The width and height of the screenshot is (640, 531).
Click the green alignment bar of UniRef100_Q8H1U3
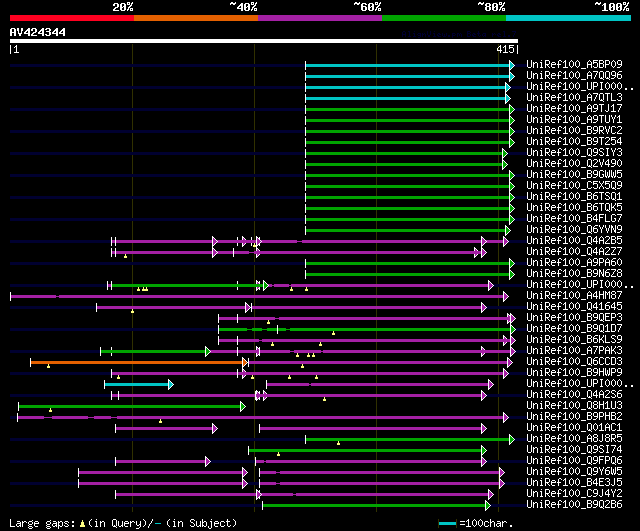131,407
